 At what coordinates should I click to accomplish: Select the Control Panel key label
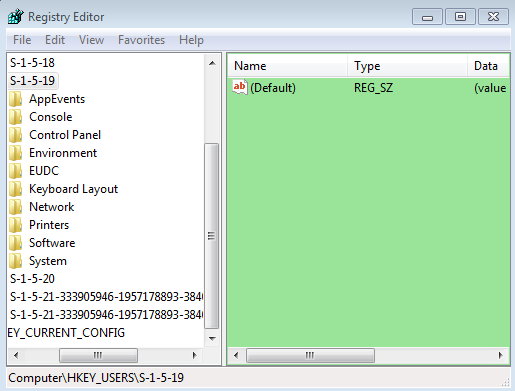click(65, 135)
